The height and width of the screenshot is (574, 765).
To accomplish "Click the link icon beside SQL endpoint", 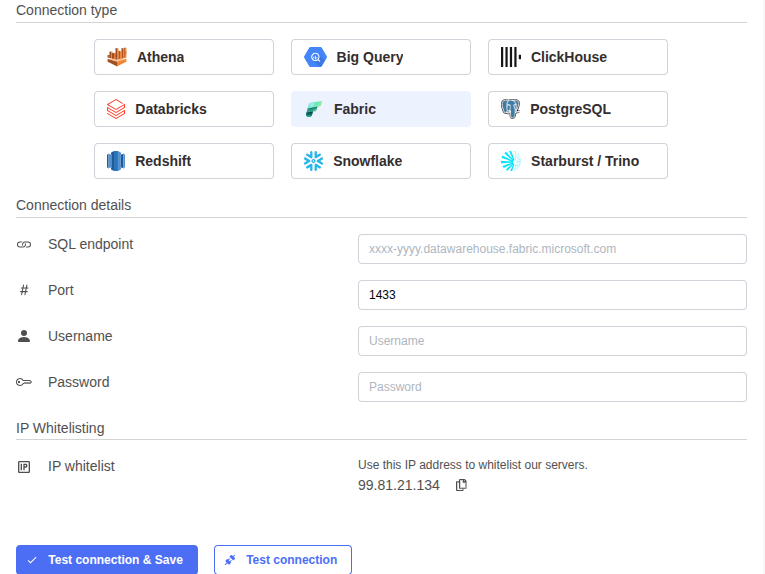I will pos(24,244).
